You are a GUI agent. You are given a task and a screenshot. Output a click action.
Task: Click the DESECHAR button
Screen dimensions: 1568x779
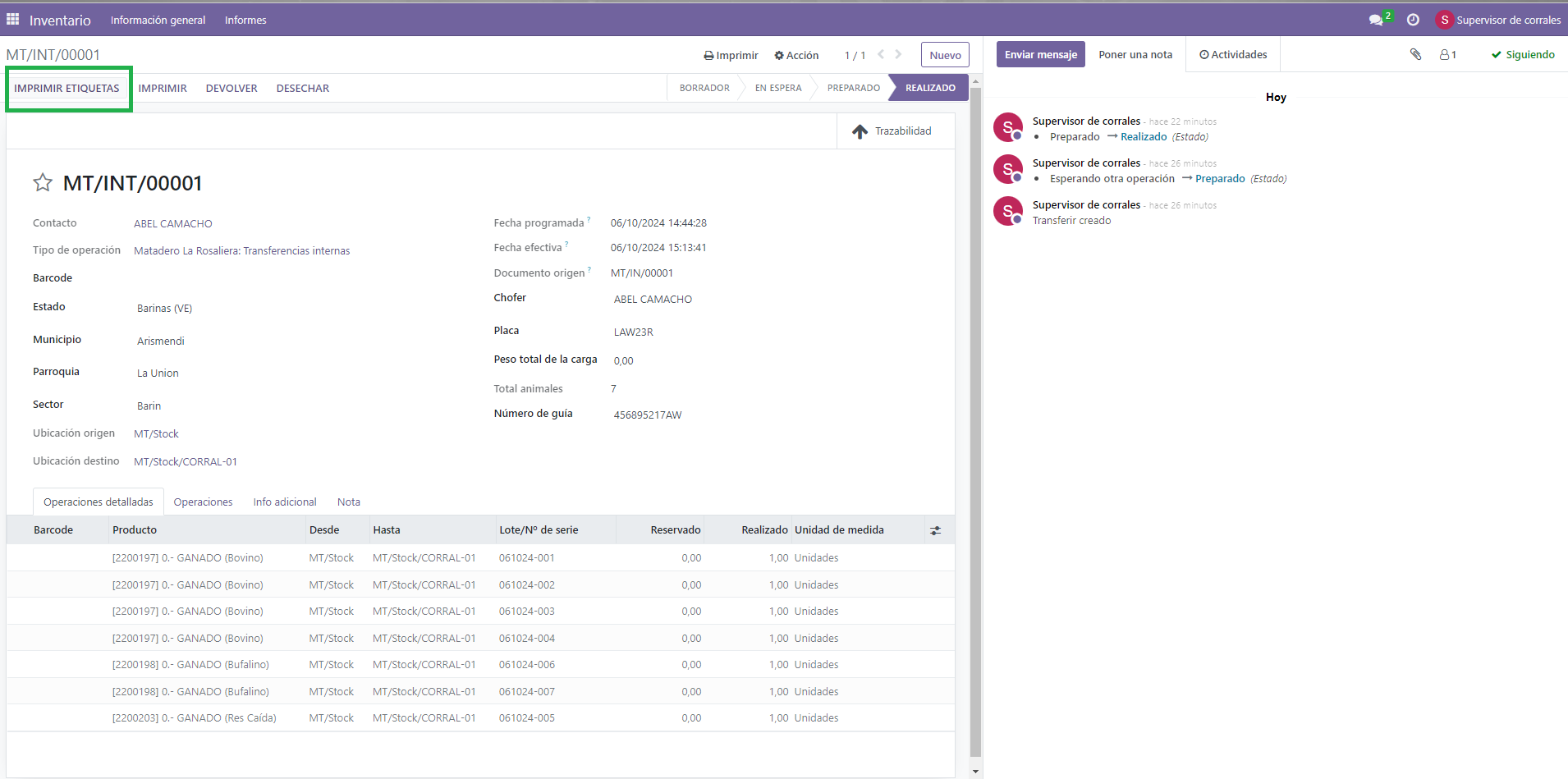pyautogui.click(x=303, y=88)
